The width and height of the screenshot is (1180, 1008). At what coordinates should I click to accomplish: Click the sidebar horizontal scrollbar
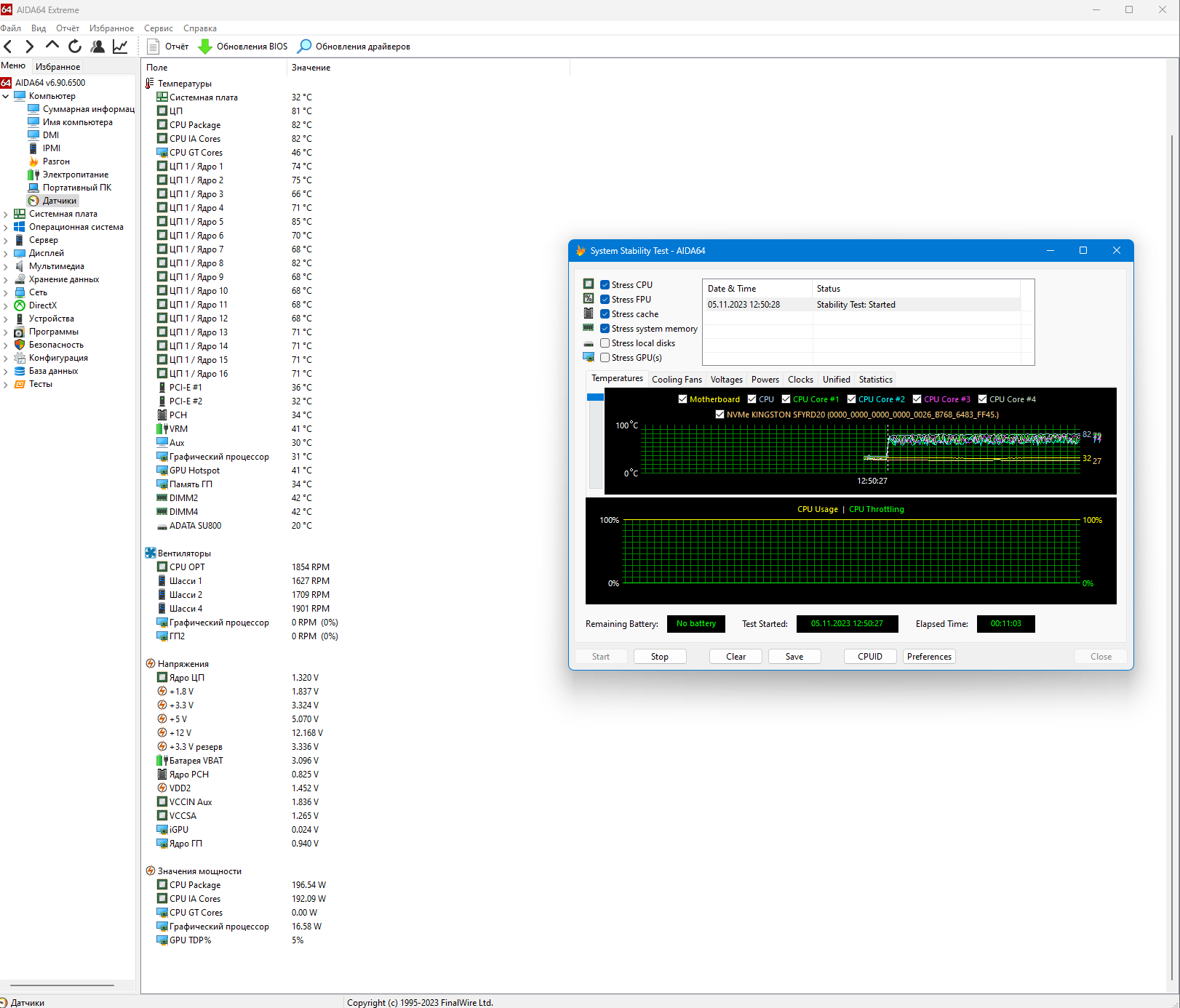point(63,985)
